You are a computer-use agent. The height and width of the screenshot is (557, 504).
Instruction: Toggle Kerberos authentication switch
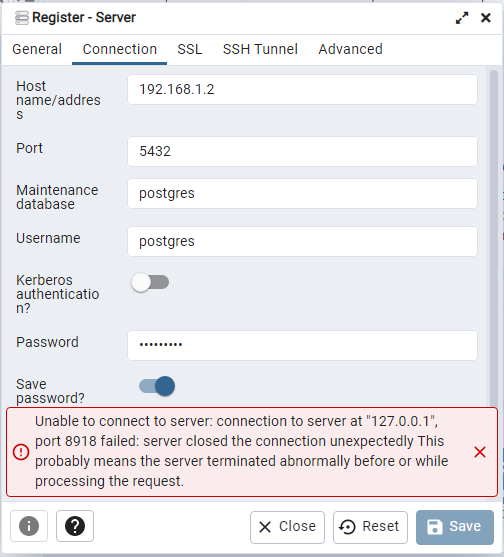click(150, 282)
